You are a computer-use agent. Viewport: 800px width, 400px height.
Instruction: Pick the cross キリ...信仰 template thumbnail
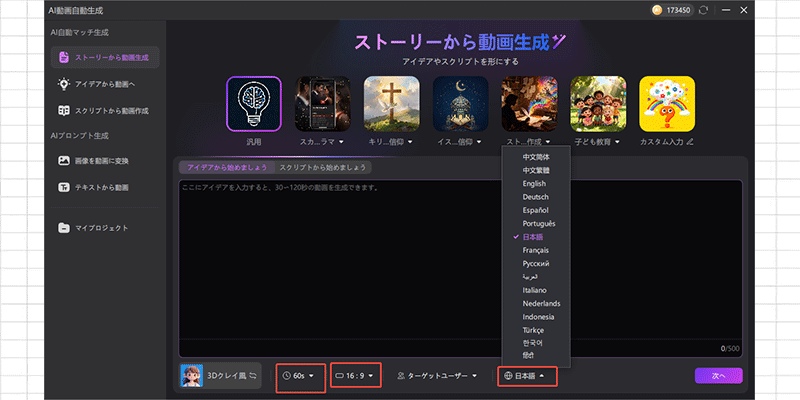(391, 104)
